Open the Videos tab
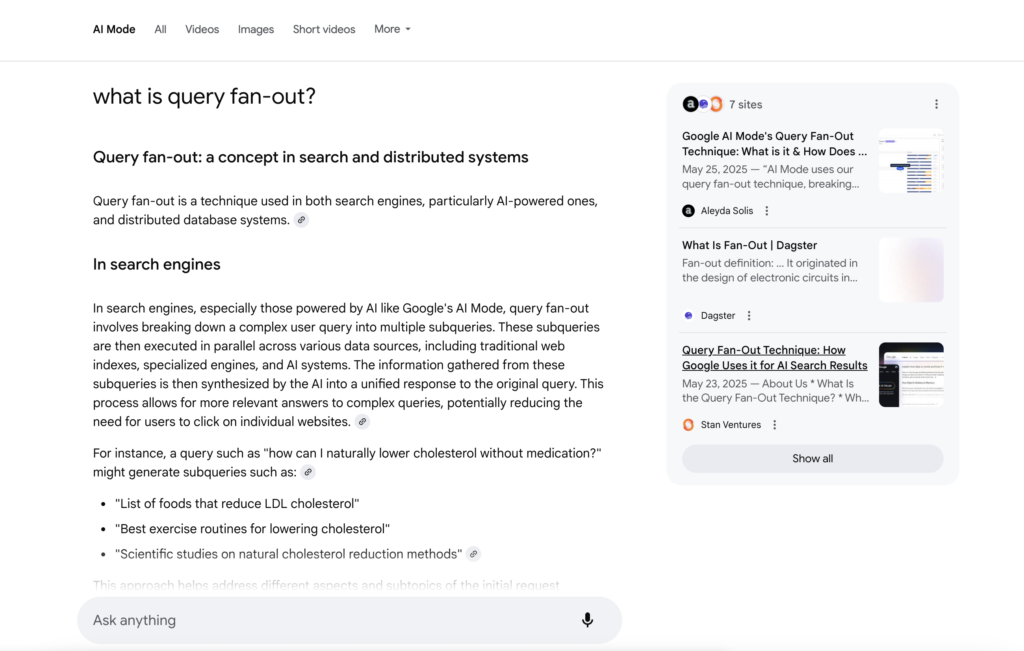Viewport: 1024px width, 651px height. [x=202, y=29]
